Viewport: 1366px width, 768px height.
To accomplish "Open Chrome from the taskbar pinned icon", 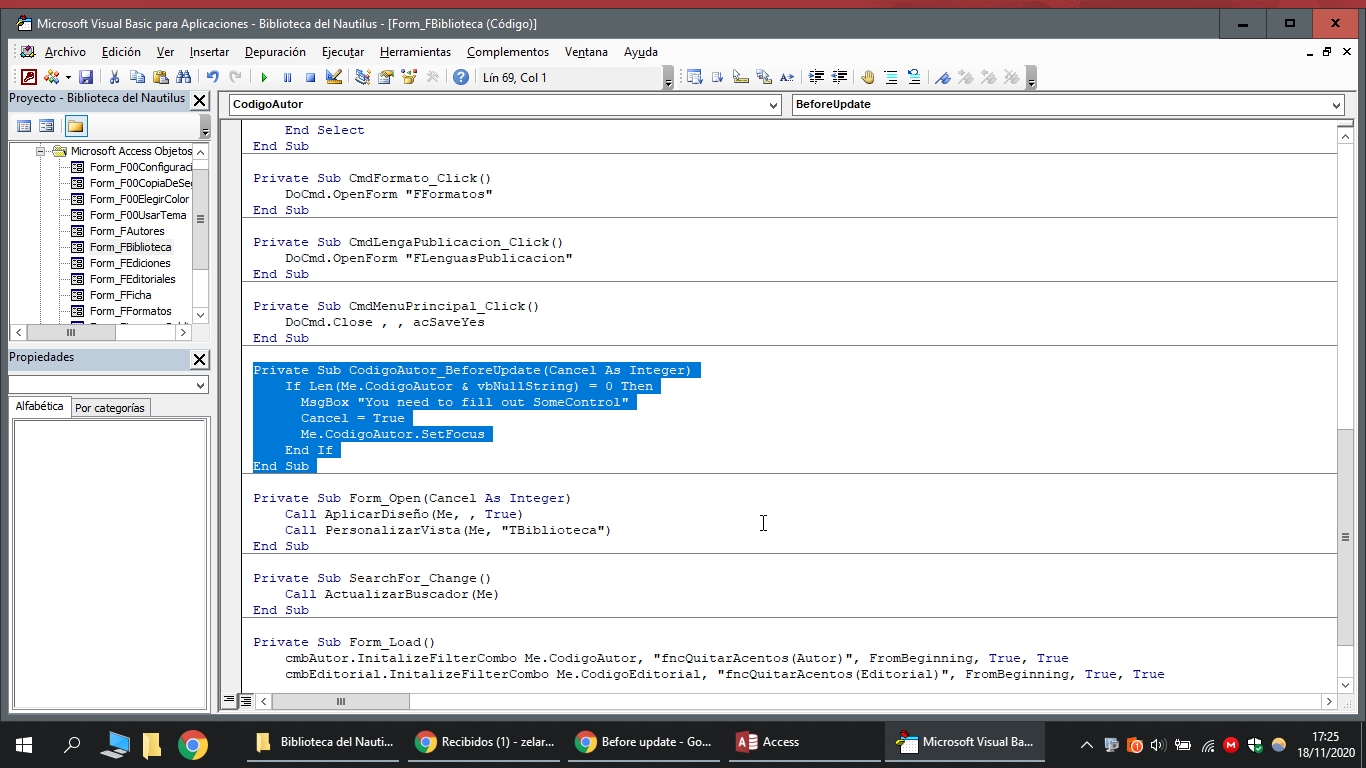I will point(193,743).
